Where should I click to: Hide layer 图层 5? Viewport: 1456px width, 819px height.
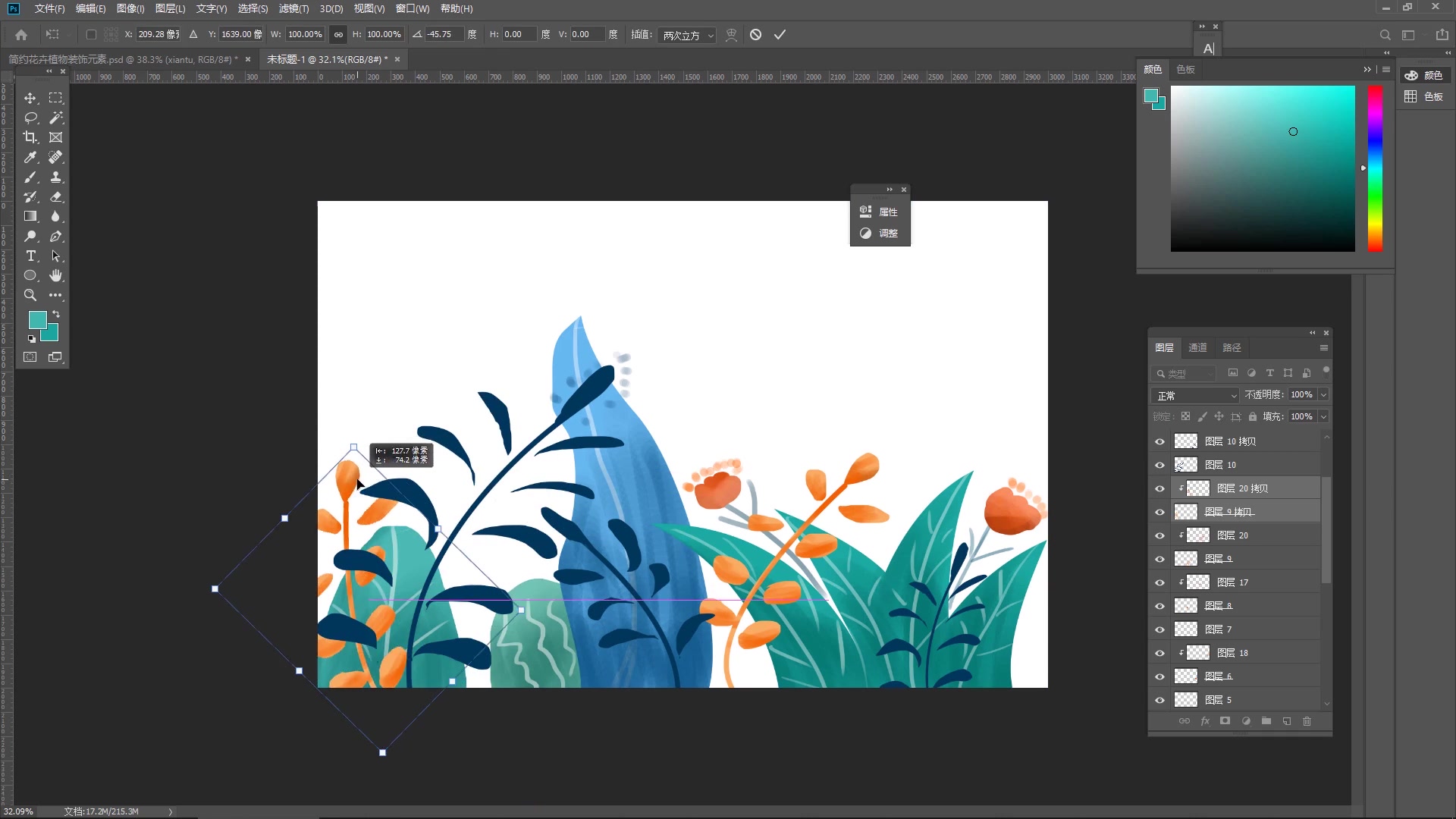coord(1159,700)
